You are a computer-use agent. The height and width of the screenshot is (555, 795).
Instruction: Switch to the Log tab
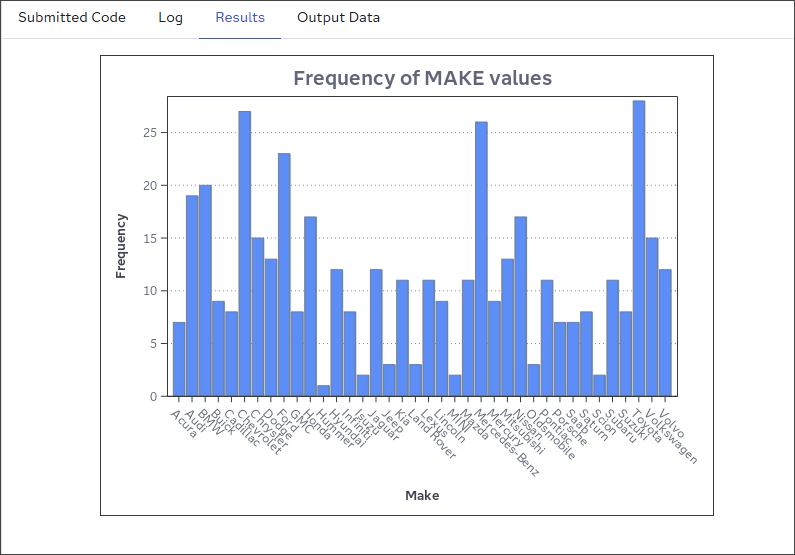[170, 17]
